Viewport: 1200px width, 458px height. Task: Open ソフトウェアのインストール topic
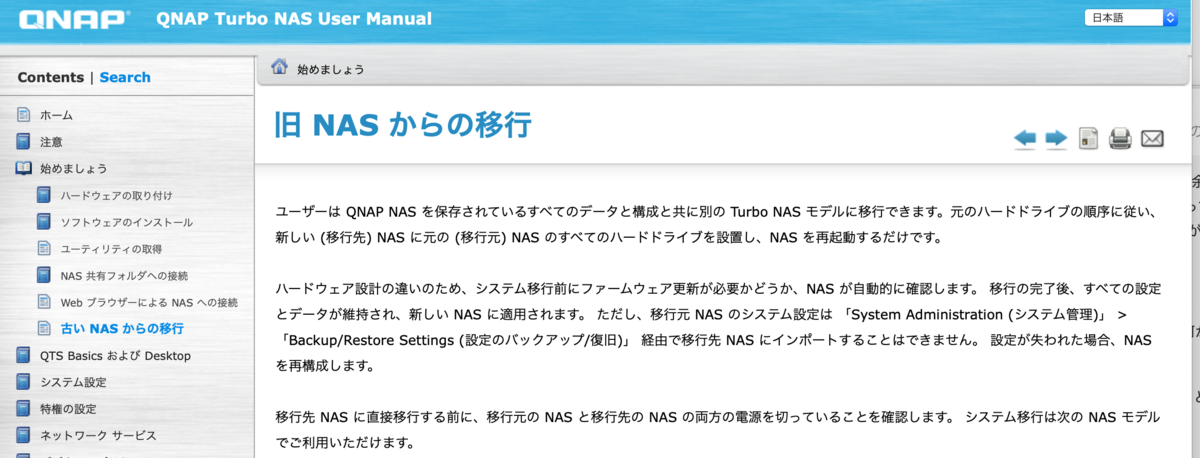pyautogui.click(x=127, y=222)
